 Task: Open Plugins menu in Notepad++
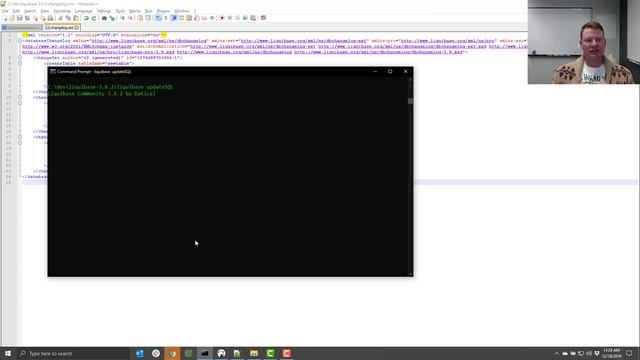click(x=163, y=11)
